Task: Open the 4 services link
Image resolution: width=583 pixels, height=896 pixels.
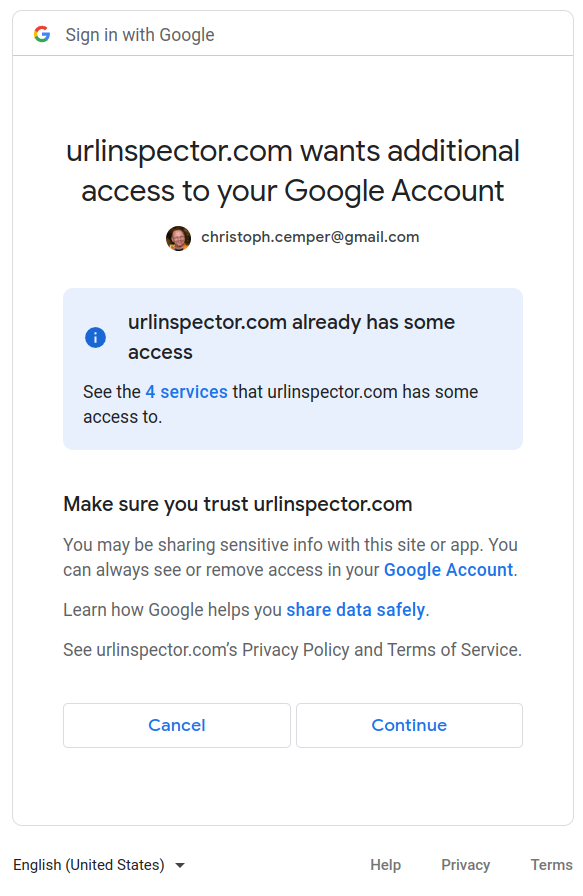Action: pos(186,392)
